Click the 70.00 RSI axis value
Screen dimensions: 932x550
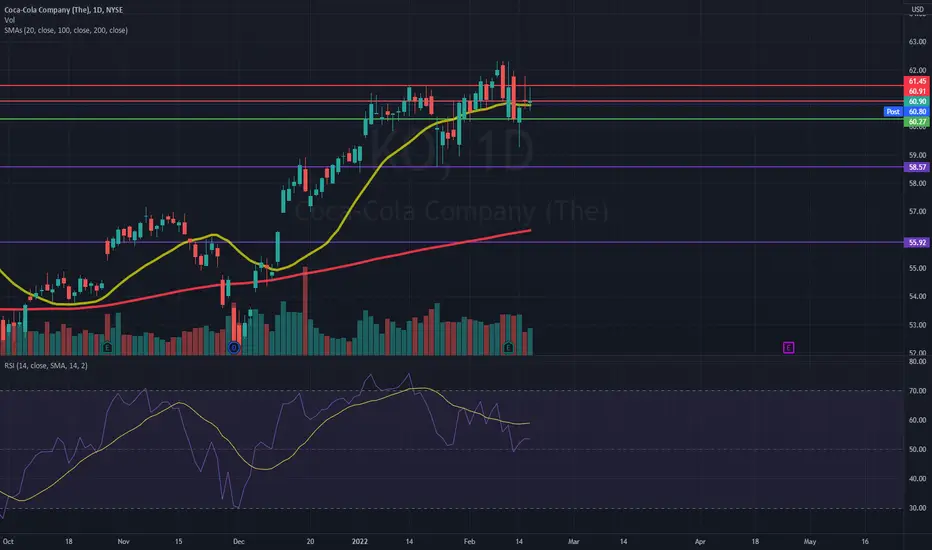pos(917,391)
